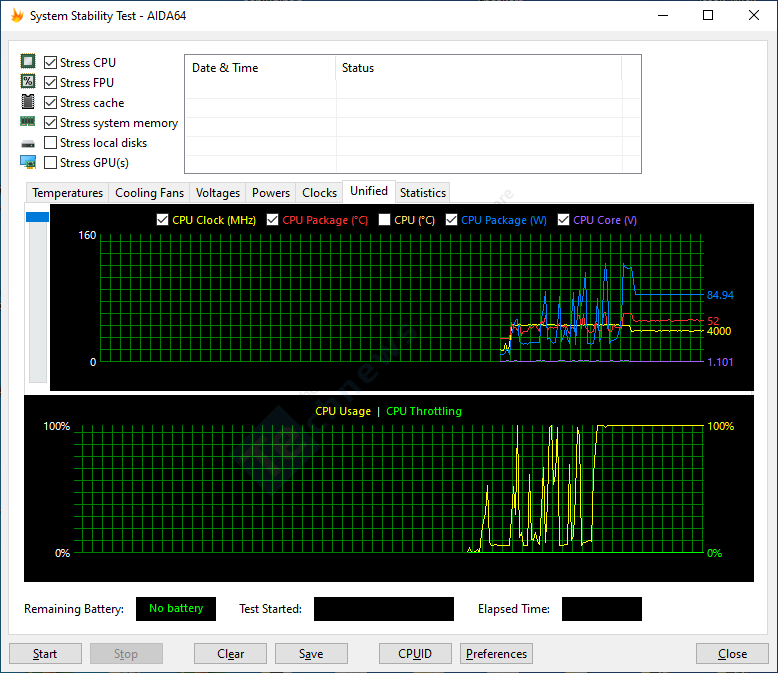Disable Stress system memory checkbox
The height and width of the screenshot is (673, 778).
click(x=50, y=123)
